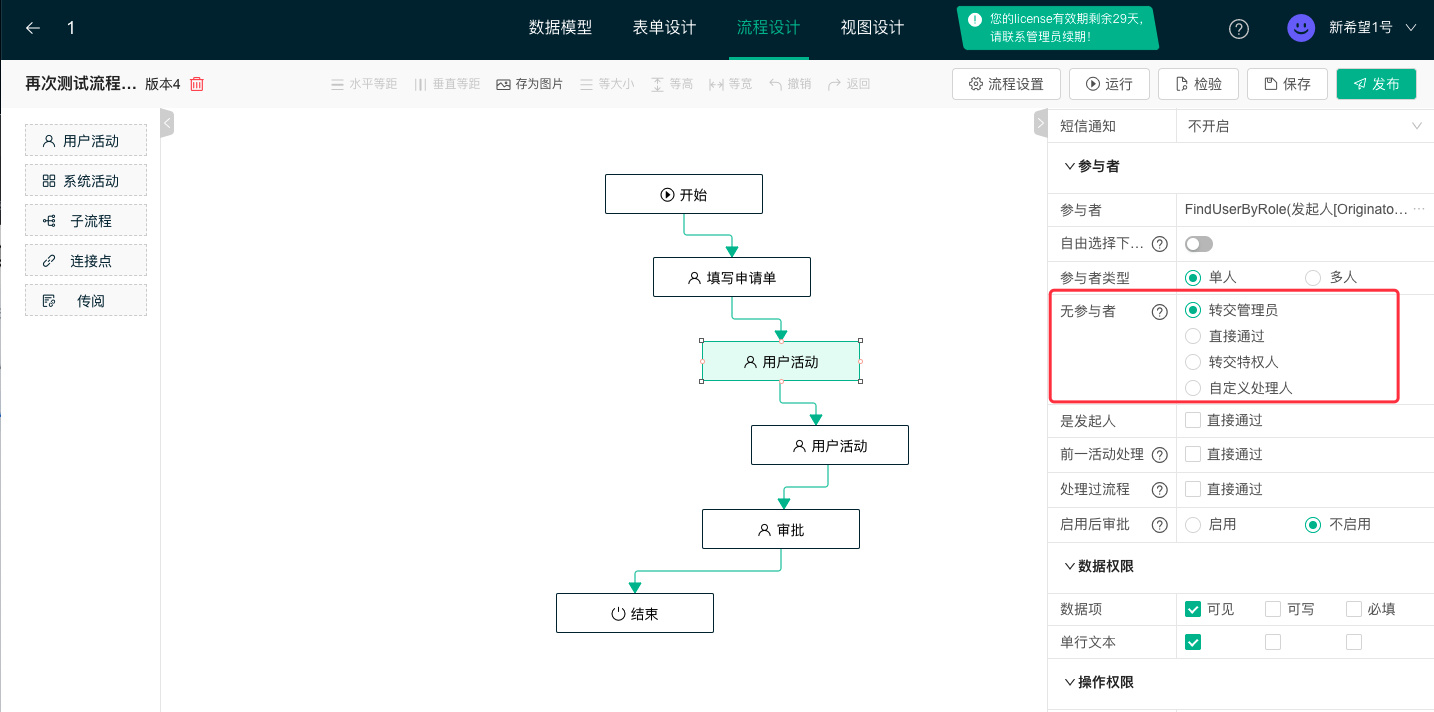Screen dimensions: 1434x712
Task: Switch to 流程设计 tab
Action: pyautogui.click(x=768, y=28)
